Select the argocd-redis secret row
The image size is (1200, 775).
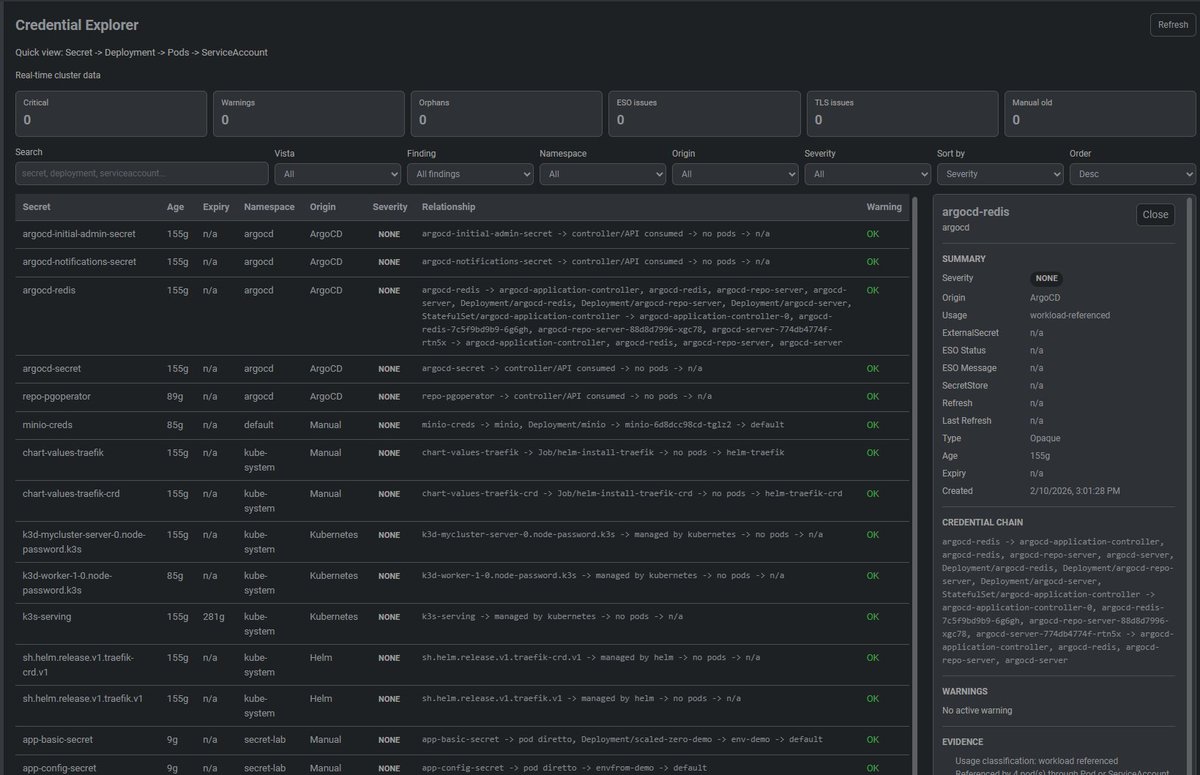coord(463,316)
